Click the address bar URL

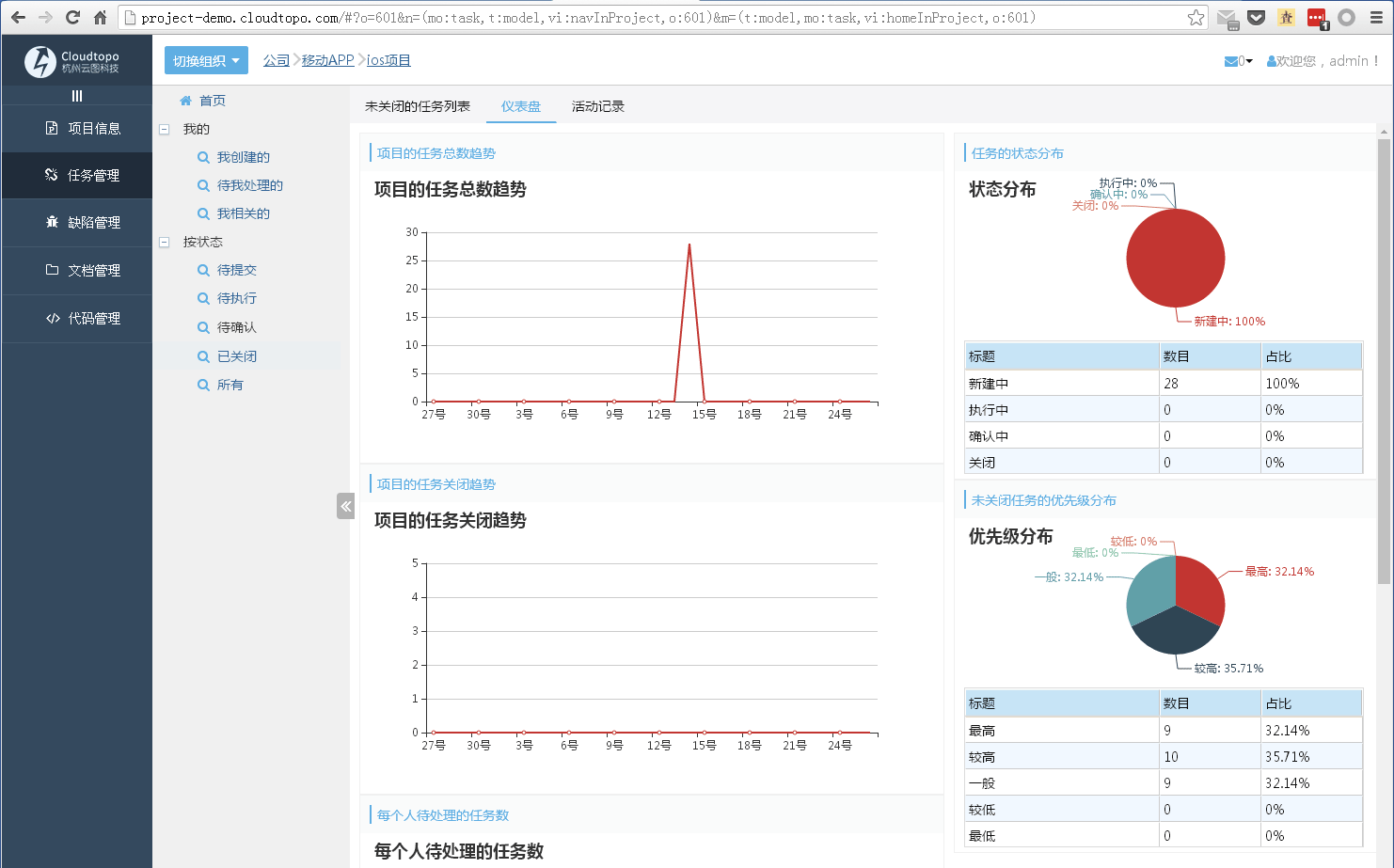click(588, 18)
